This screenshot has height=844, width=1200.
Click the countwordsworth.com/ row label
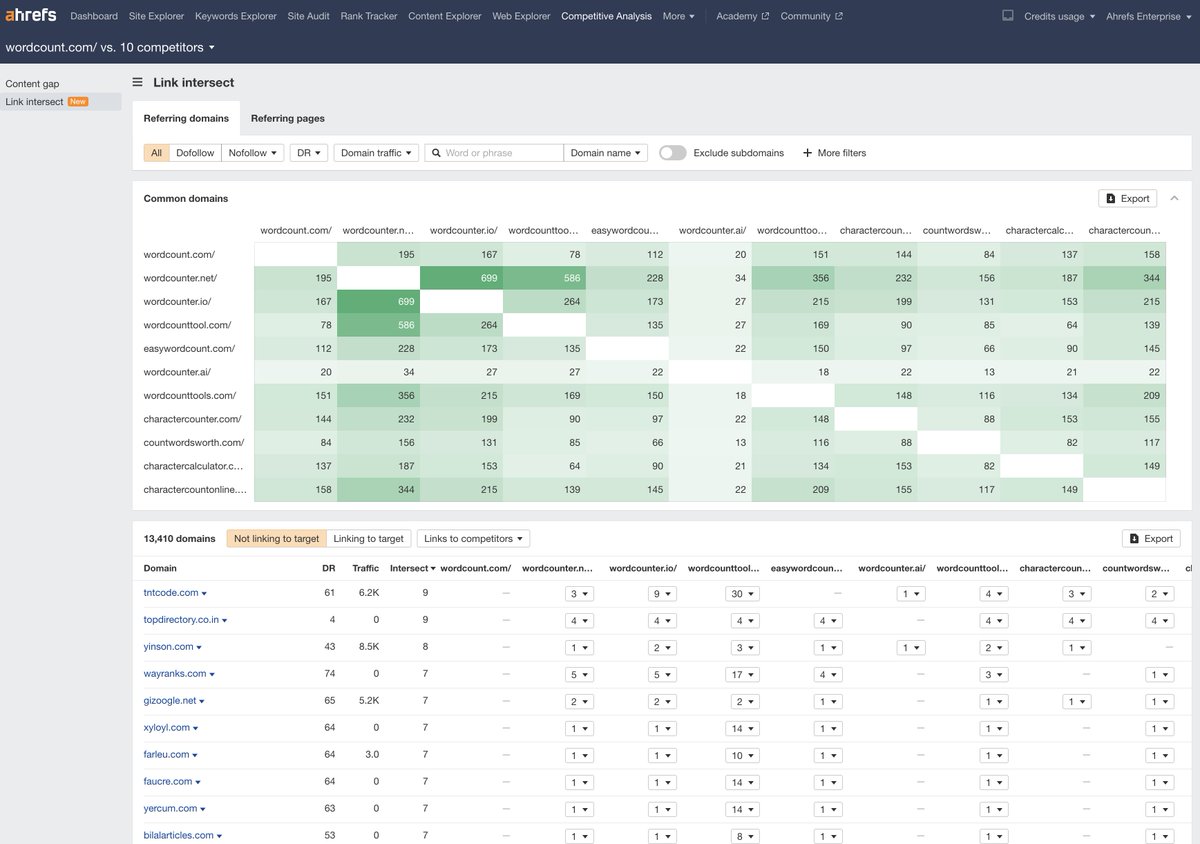click(194, 443)
